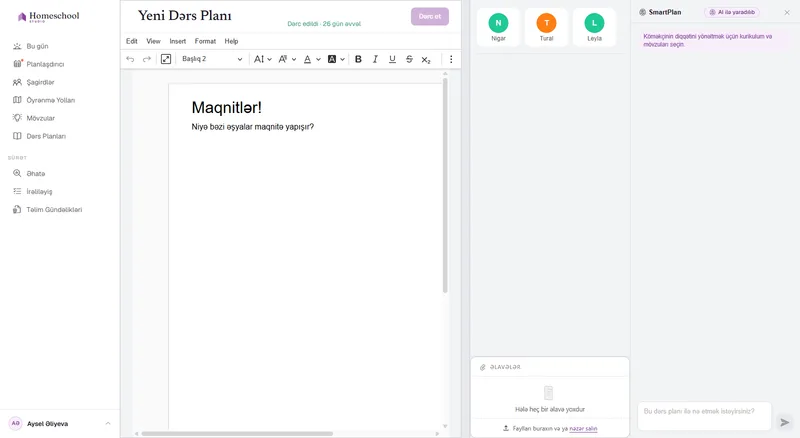800x438 pixels.
Task: Open the View menu
Action: pyautogui.click(x=153, y=41)
